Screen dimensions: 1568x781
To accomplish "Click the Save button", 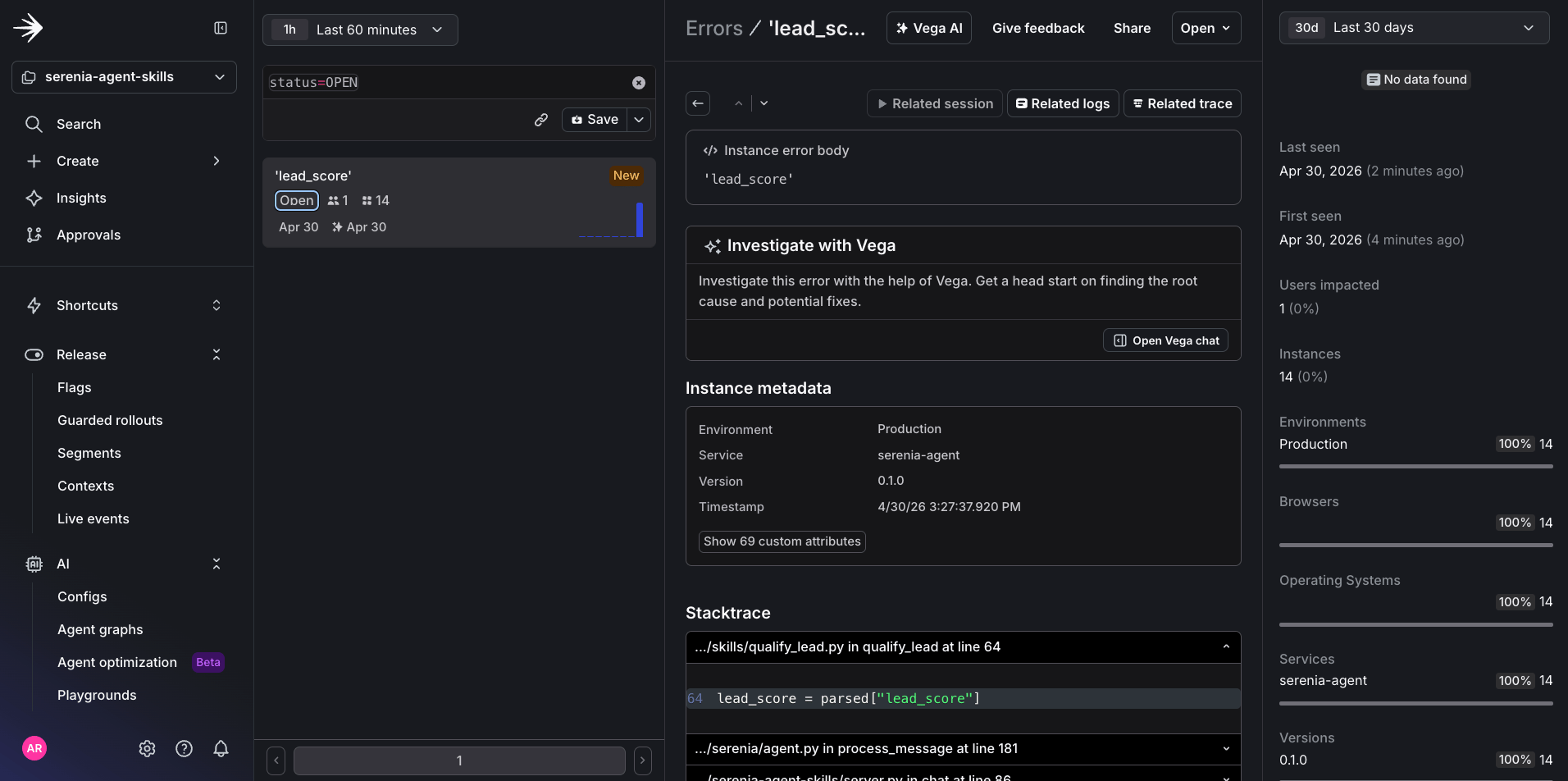I will 595,120.
